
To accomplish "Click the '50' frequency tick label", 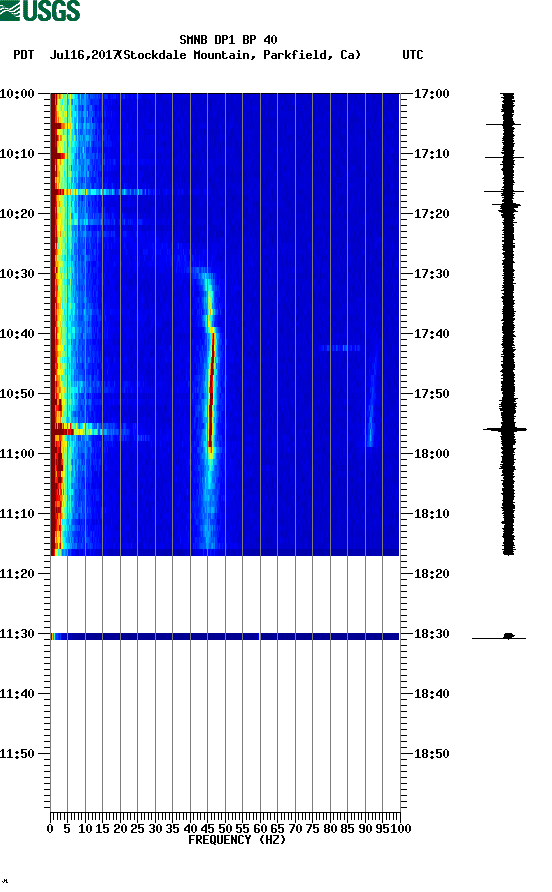I will point(225,829).
